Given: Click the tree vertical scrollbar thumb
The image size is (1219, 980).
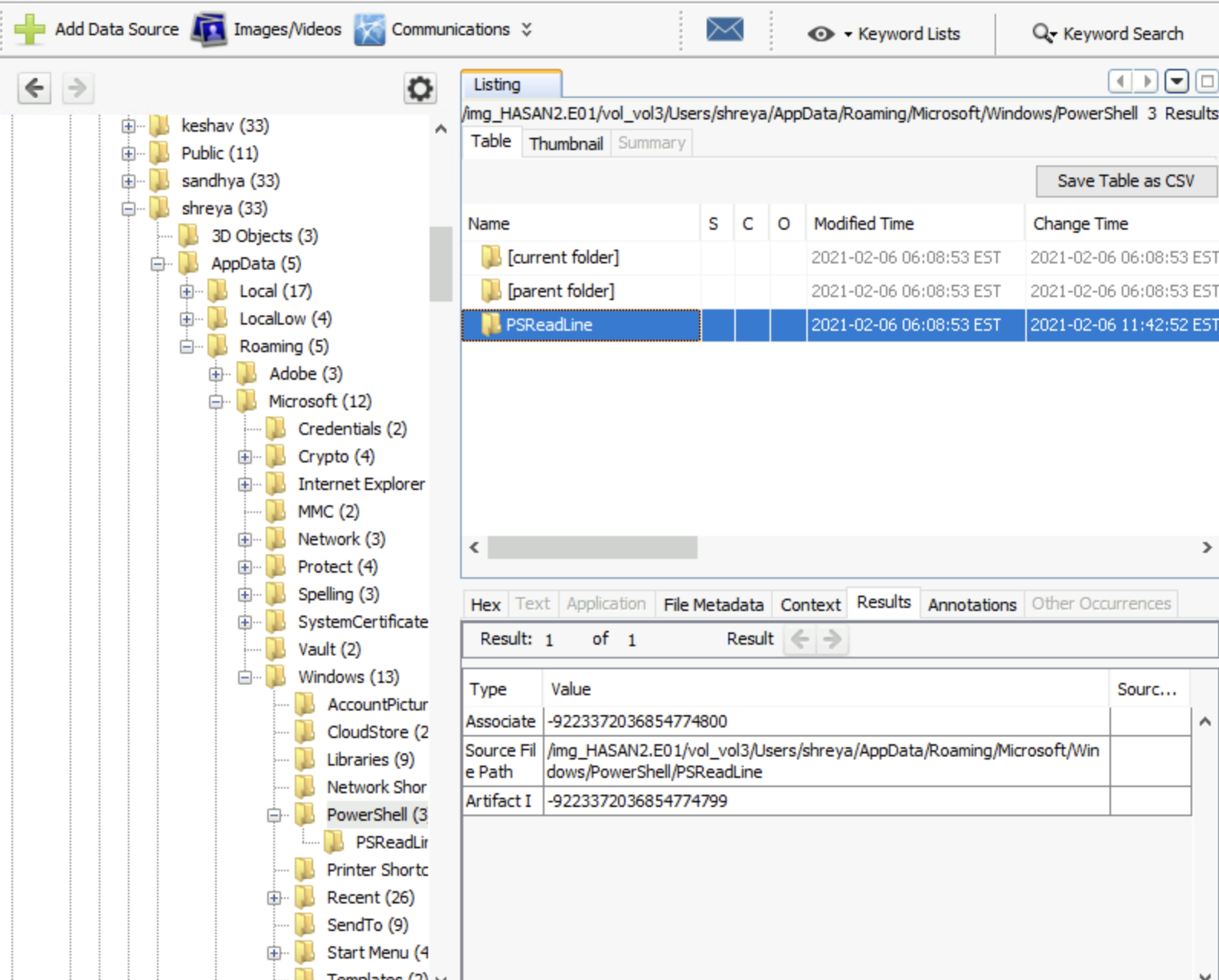Looking at the screenshot, I should [440, 264].
